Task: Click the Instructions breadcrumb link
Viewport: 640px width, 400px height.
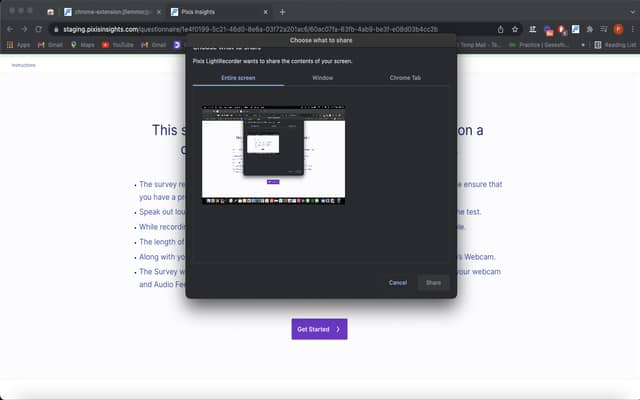Action: click(x=23, y=65)
